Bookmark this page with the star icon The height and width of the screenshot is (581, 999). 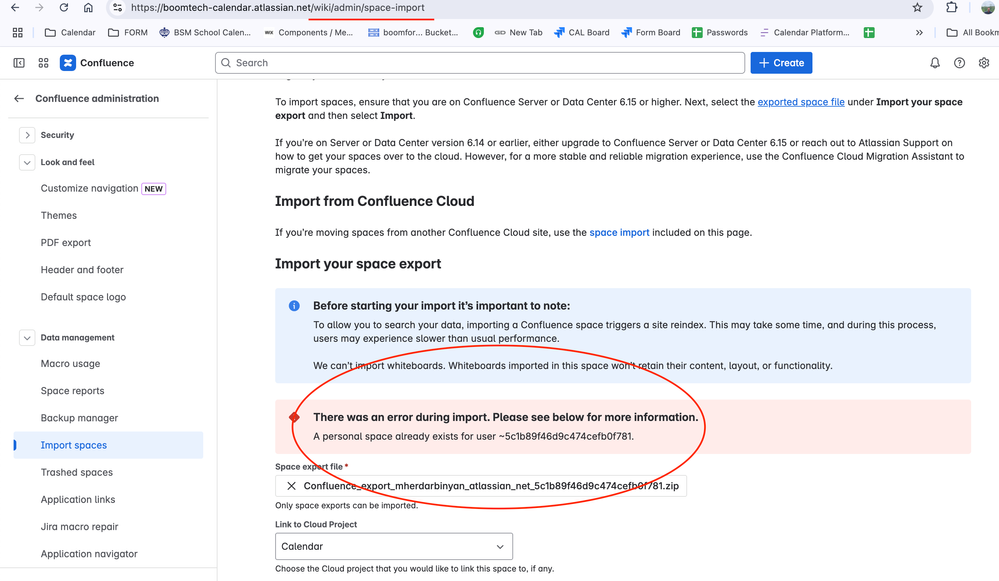pos(917,8)
